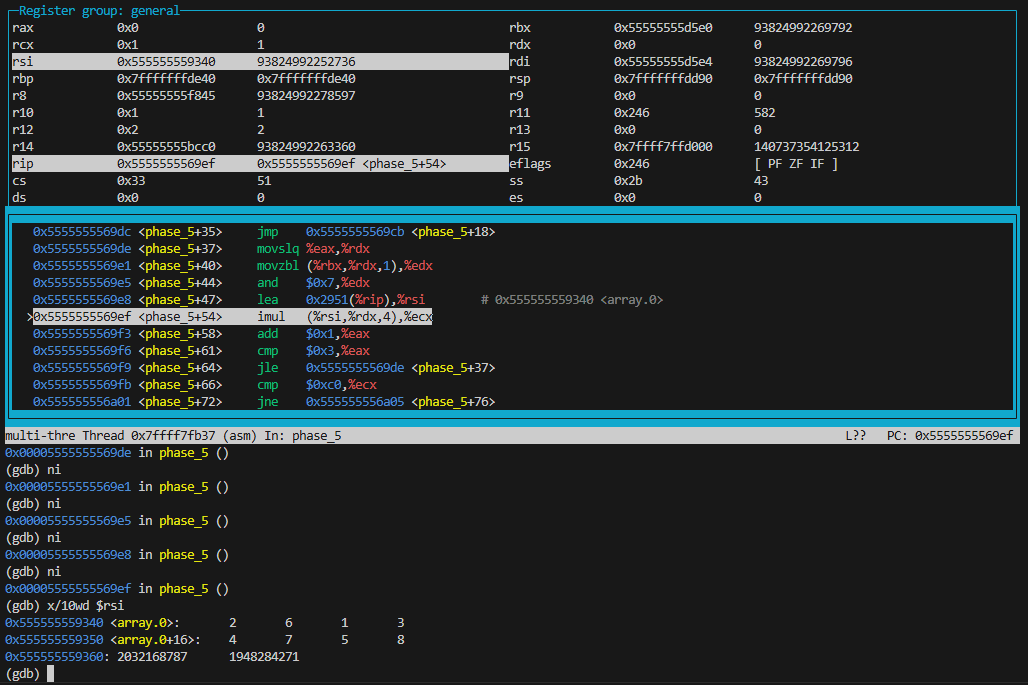Image resolution: width=1028 pixels, height=685 pixels.
Task: Click the jne instruction at phase_5+72
Action: point(267,402)
